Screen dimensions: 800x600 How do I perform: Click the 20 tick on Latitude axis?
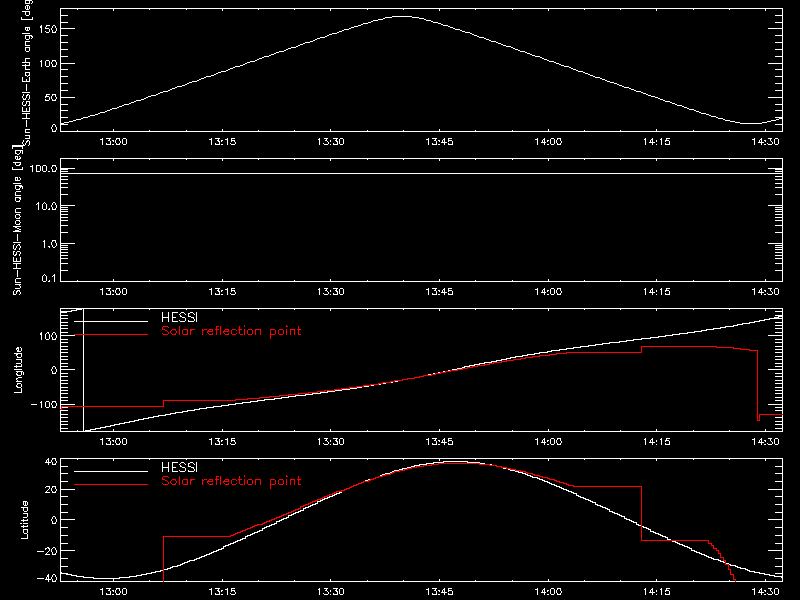tap(51, 490)
